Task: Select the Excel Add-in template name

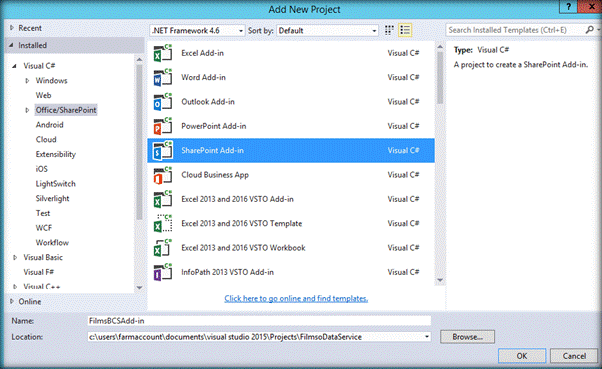Action: 202,53
